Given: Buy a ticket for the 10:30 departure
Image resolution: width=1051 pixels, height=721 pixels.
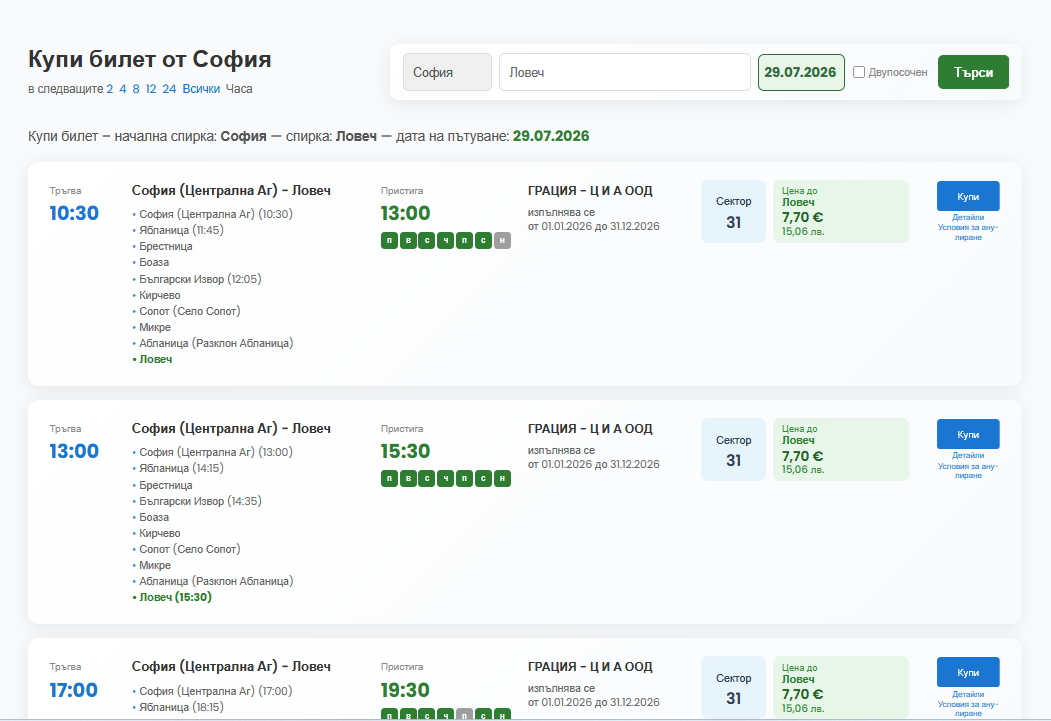Looking at the screenshot, I should coord(968,196).
